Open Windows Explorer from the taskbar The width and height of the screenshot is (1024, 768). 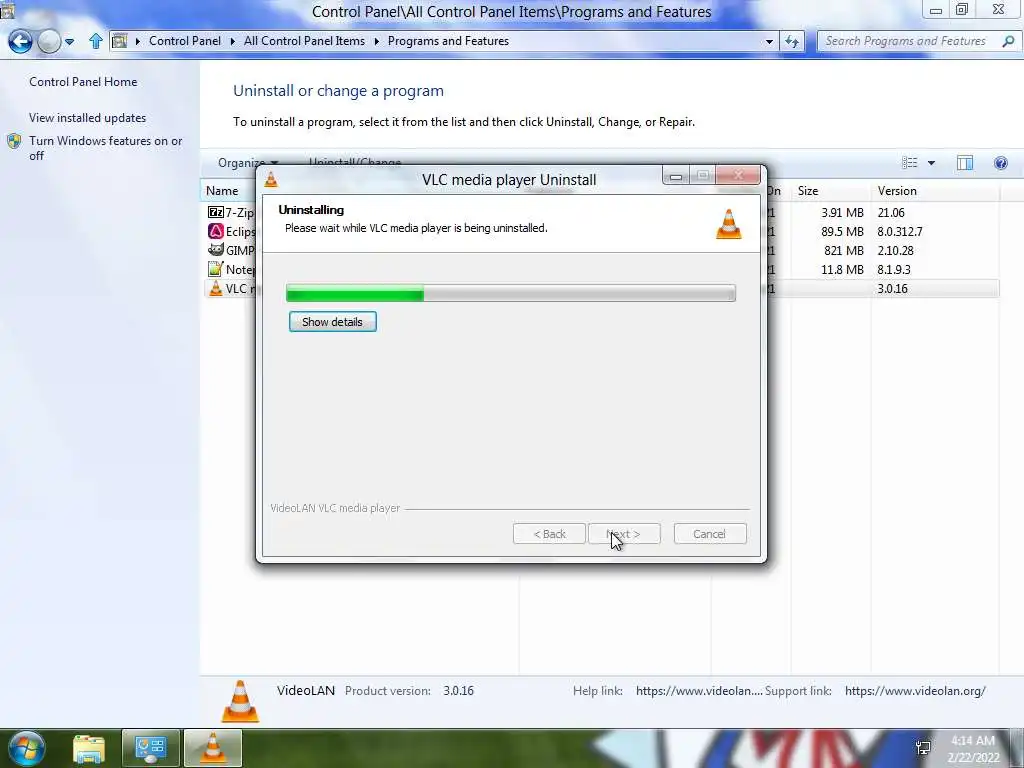pos(89,748)
